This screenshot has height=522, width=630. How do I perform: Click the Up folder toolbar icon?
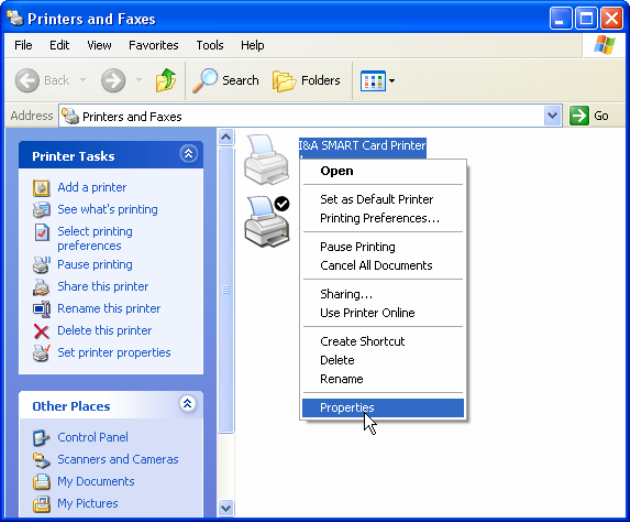[166, 80]
